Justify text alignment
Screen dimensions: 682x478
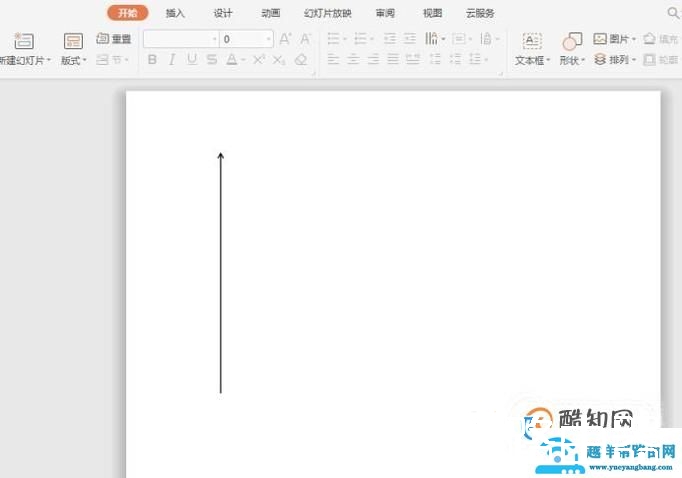pyautogui.click(x=393, y=59)
